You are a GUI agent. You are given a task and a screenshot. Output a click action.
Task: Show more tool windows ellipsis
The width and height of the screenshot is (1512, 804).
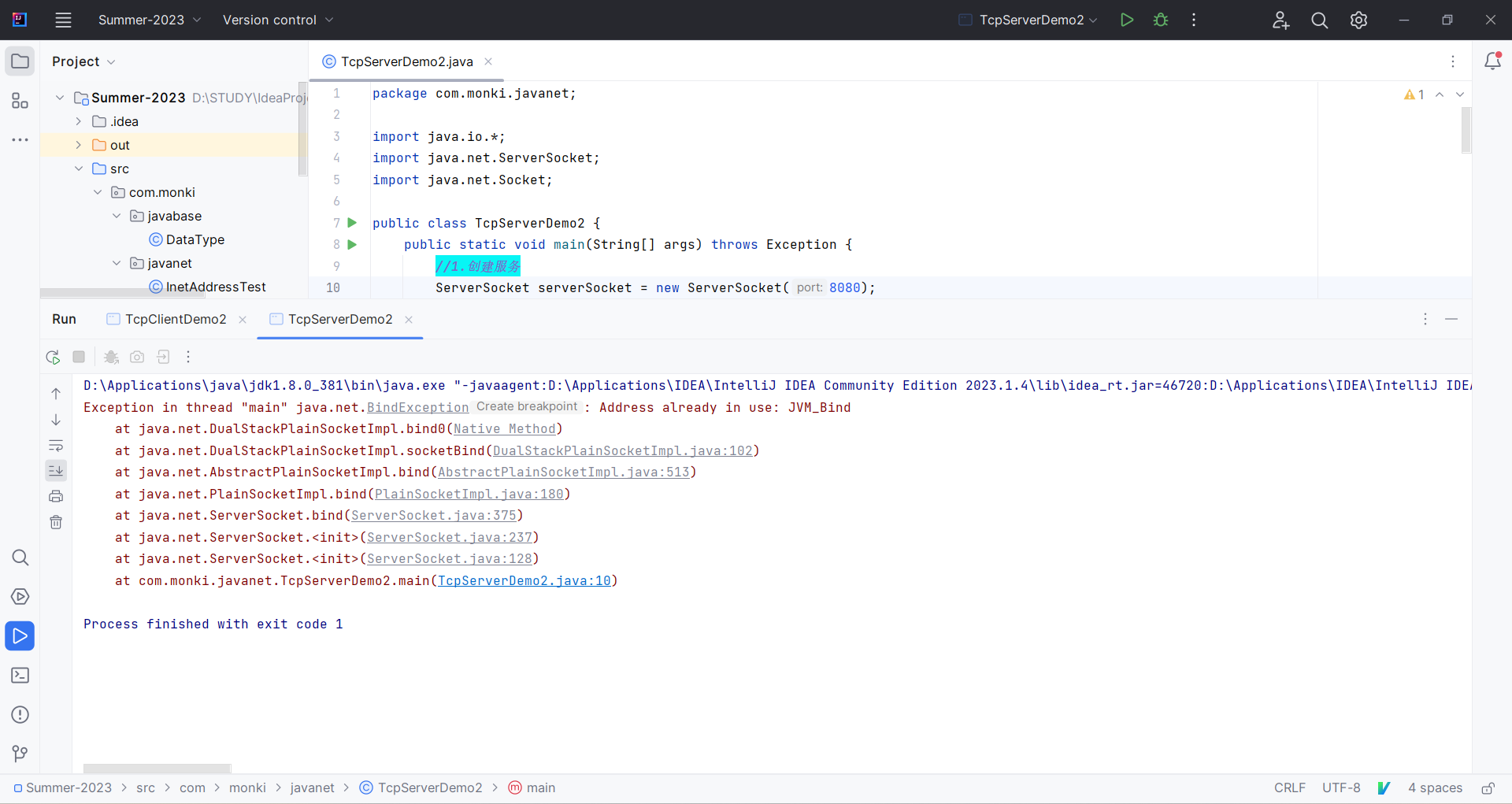(20, 139)
